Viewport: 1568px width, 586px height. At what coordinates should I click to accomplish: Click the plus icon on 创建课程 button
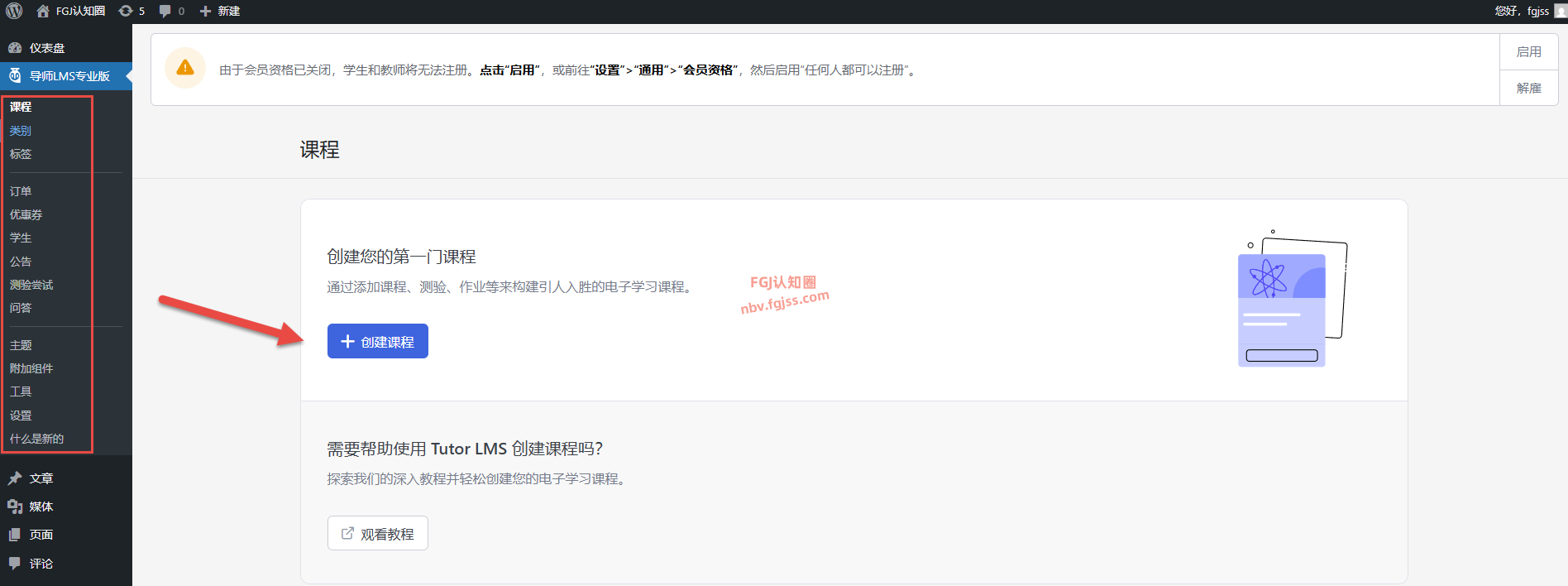pos(347,341)
